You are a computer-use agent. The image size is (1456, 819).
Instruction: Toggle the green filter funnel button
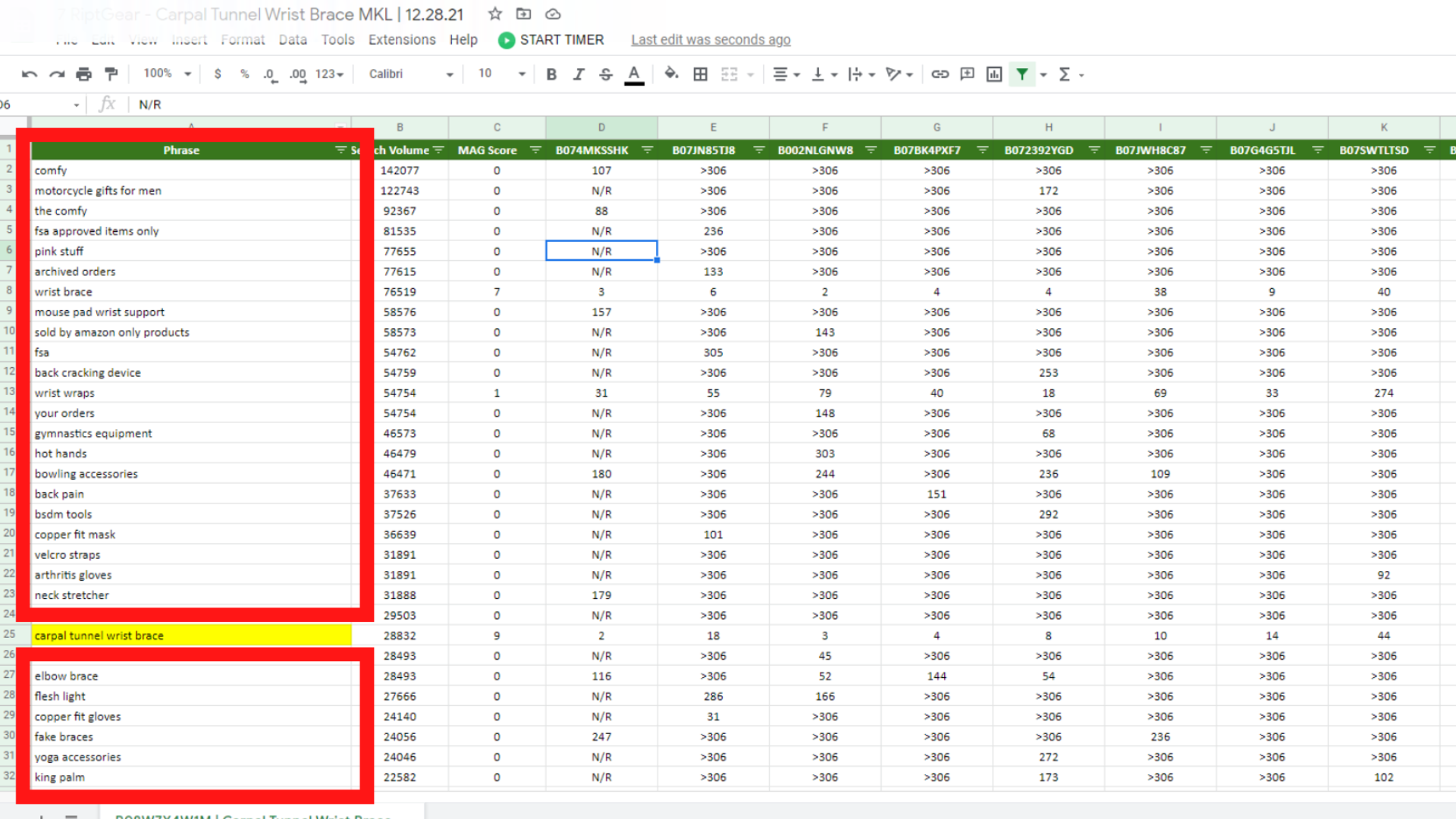tap(1022, 74)
